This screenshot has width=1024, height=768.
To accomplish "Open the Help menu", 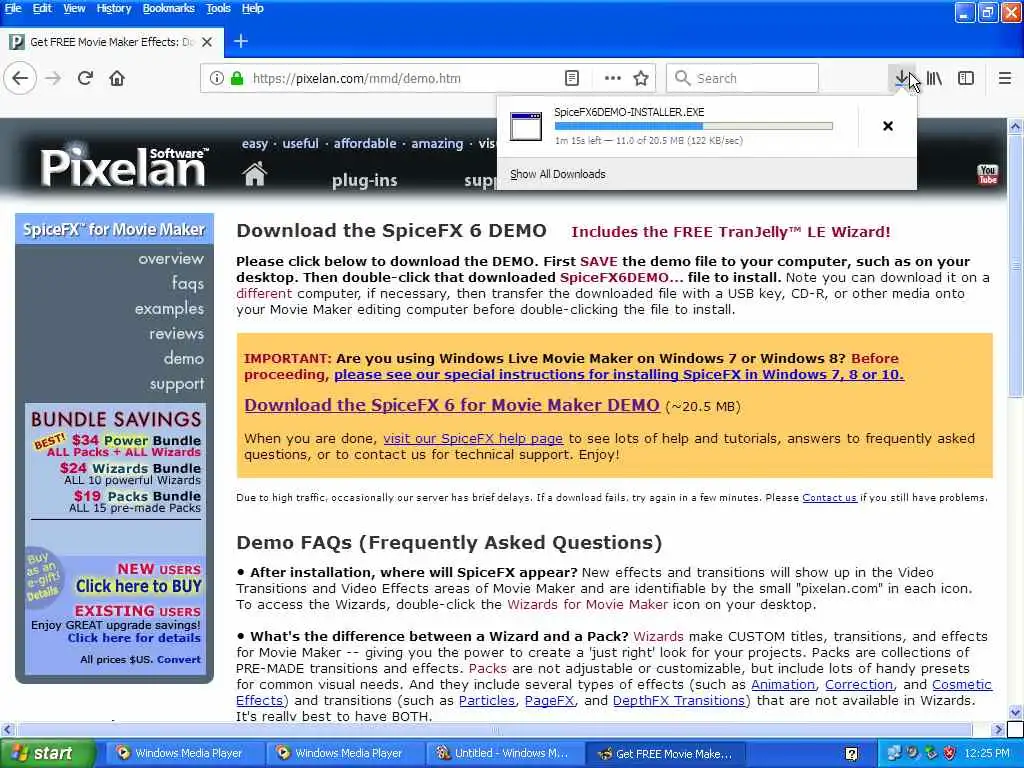I will tap(253, 8).
